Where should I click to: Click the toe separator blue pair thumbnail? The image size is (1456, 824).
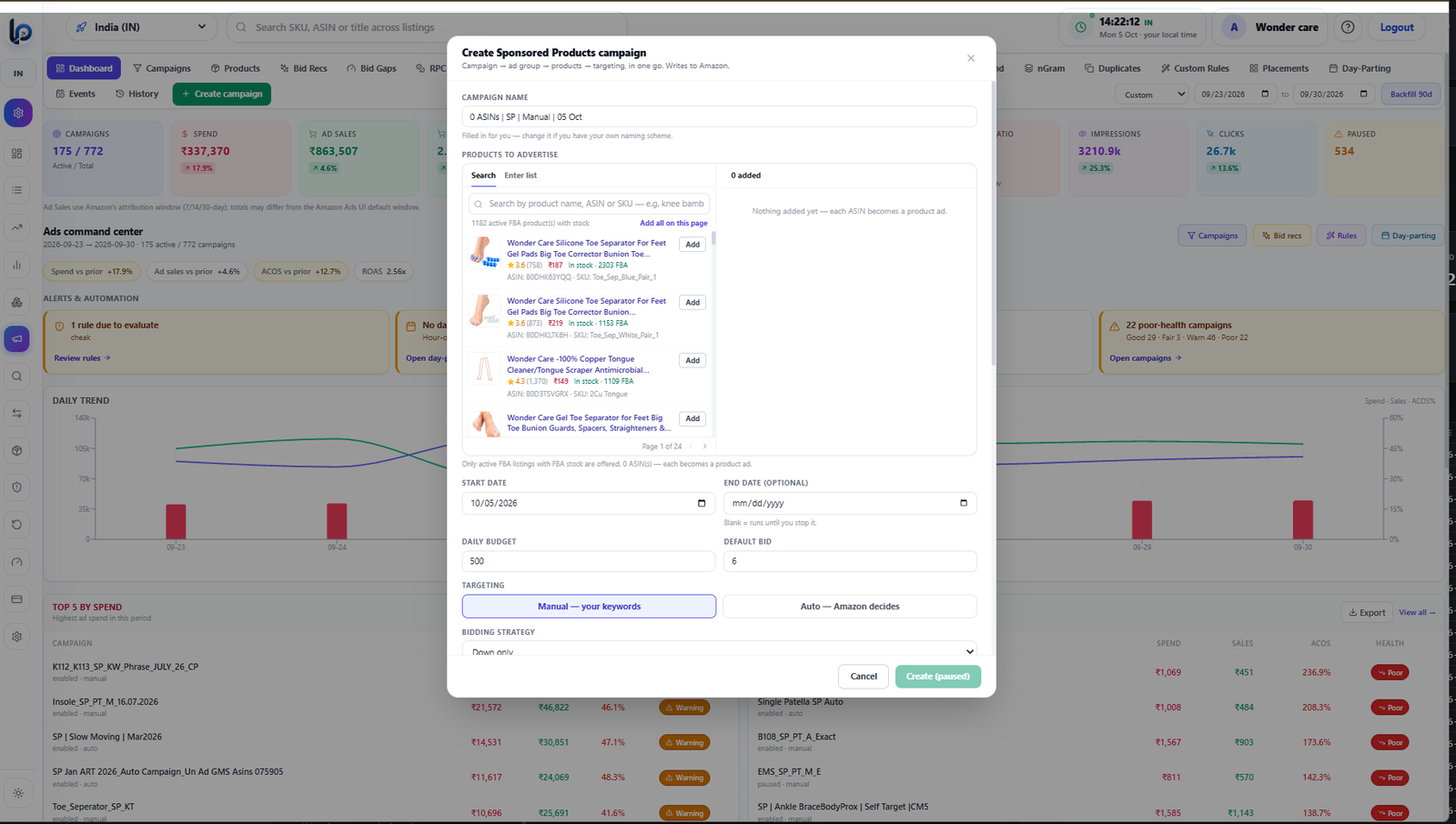[x=484, y=252]
